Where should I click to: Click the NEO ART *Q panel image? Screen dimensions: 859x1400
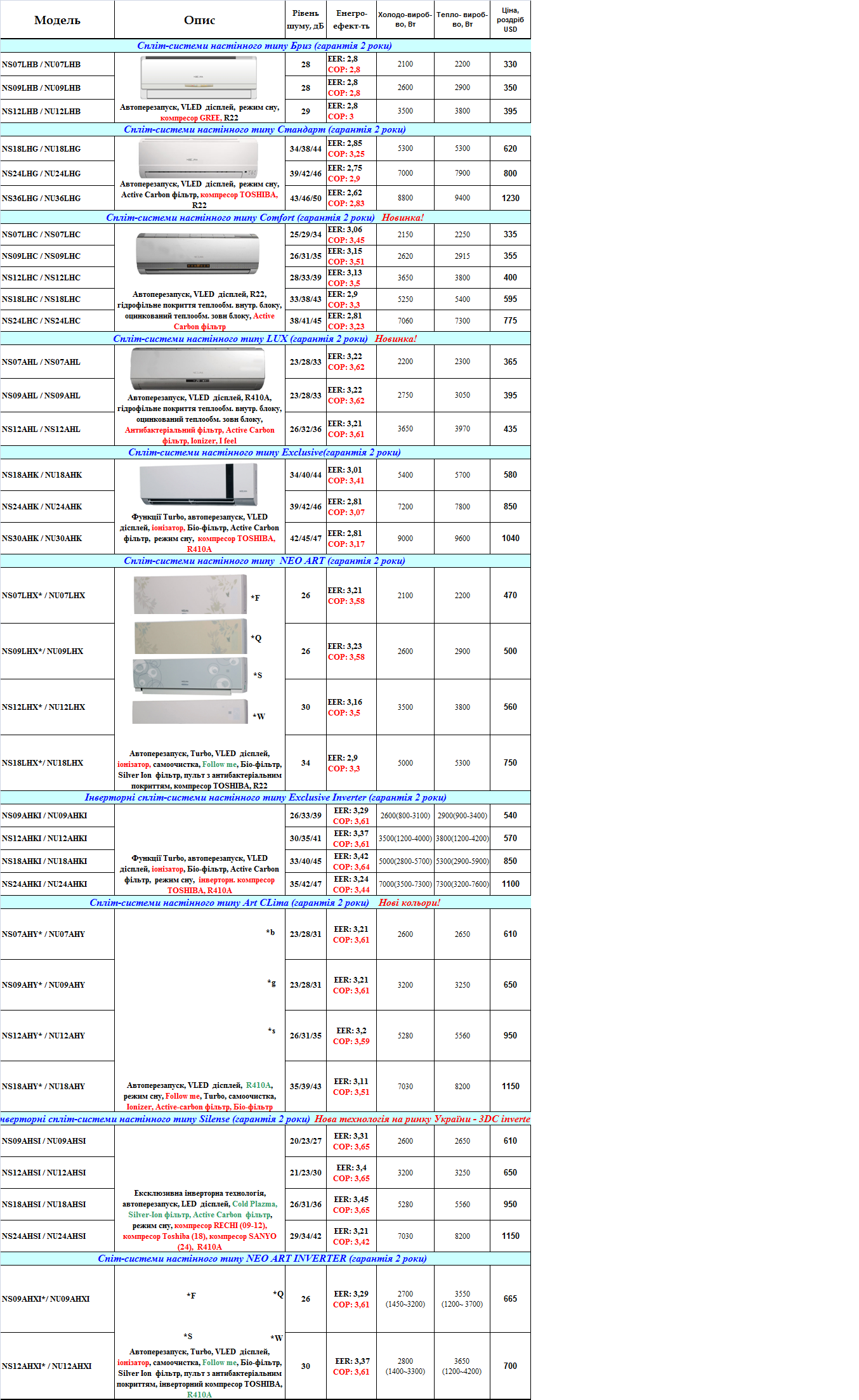click(190, 636)
